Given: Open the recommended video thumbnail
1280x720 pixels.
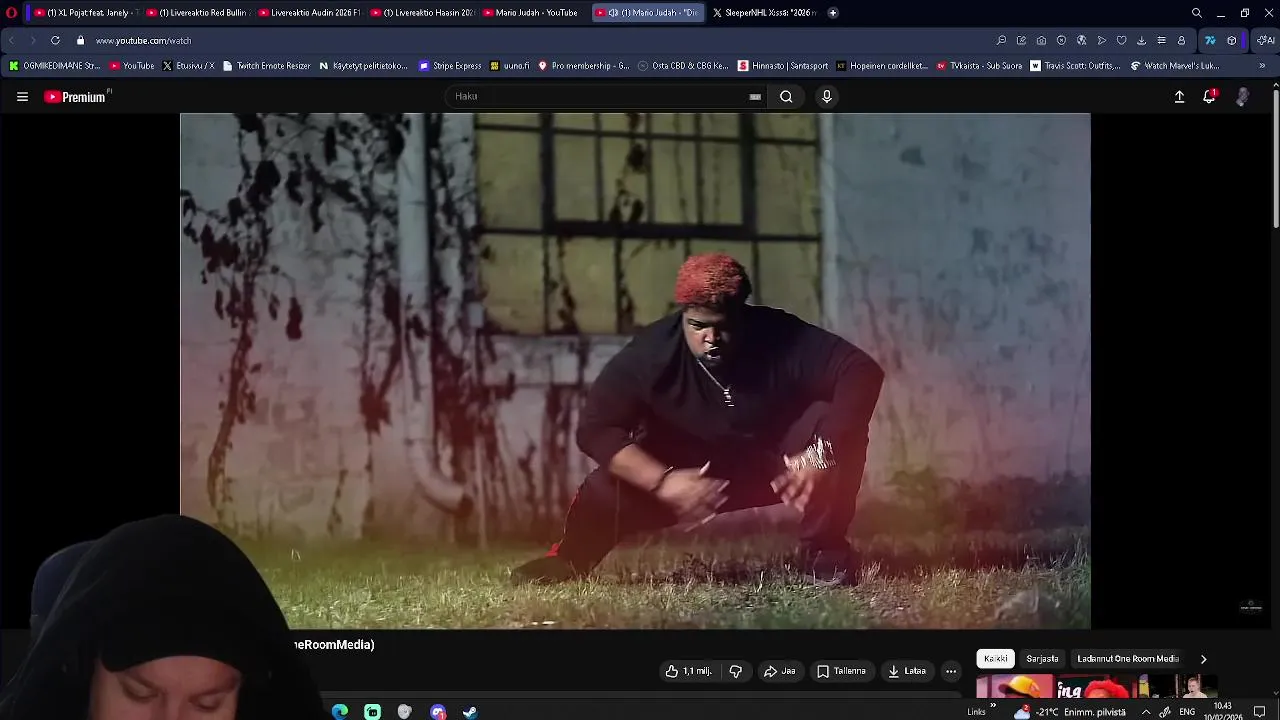Looking at the screenshot, I should 1096,688.
